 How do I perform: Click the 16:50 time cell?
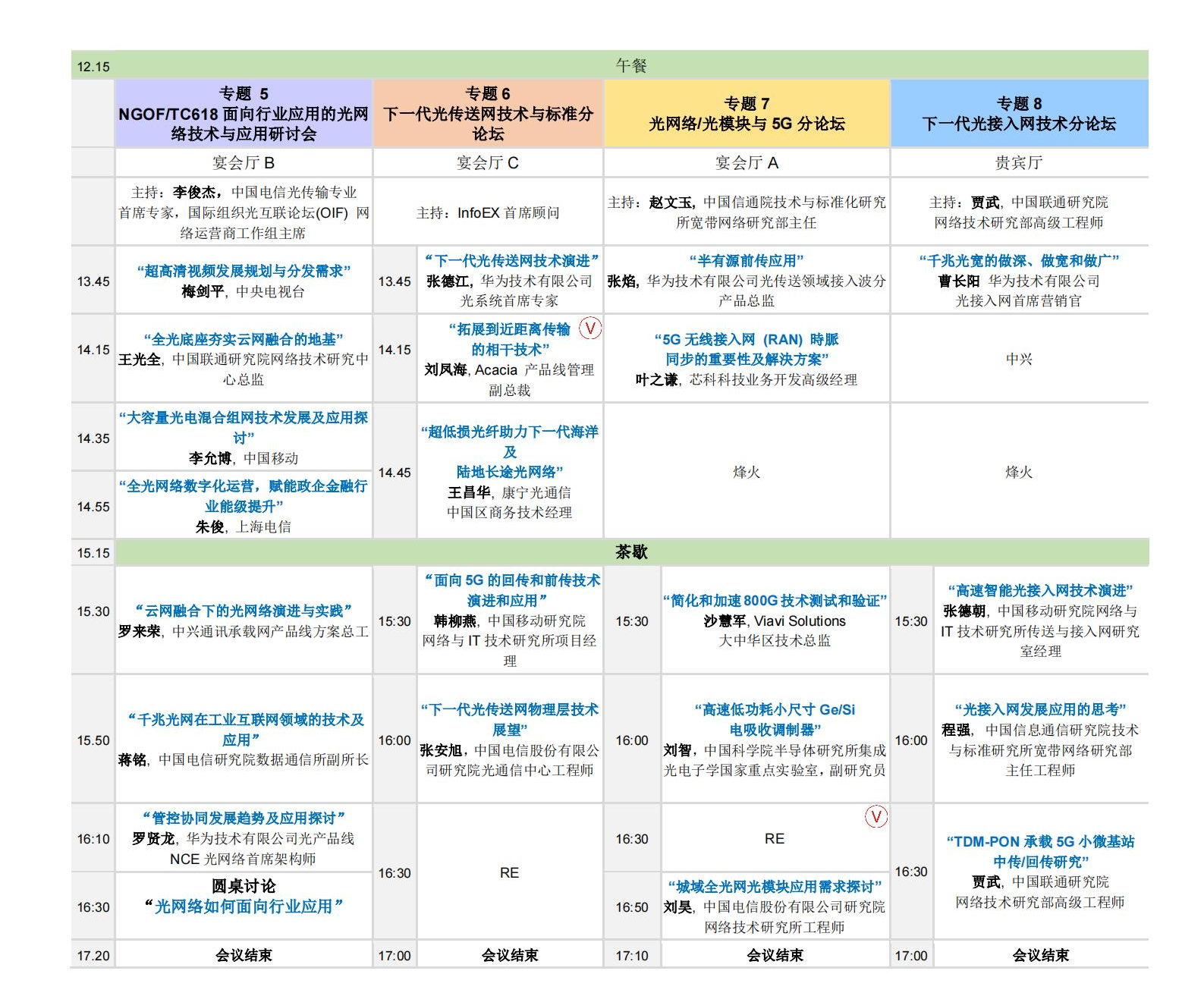coord(632,906)
